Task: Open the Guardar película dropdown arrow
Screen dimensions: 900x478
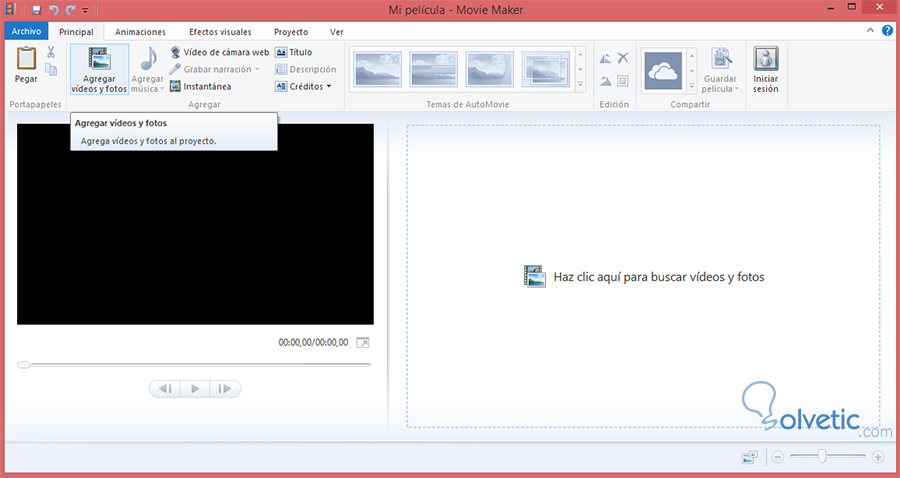Action: [736, 90]
